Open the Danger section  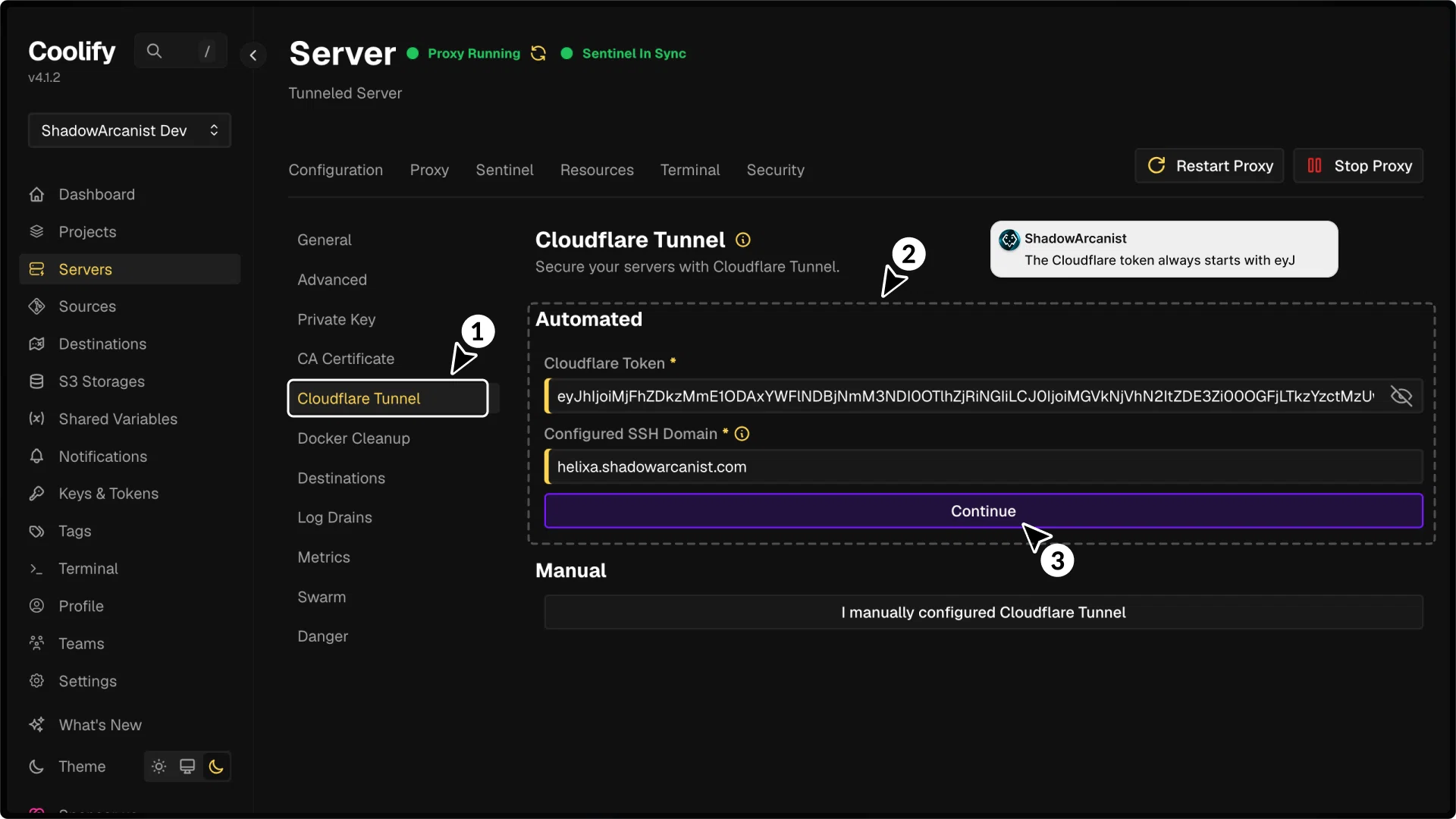coord(323,636)
